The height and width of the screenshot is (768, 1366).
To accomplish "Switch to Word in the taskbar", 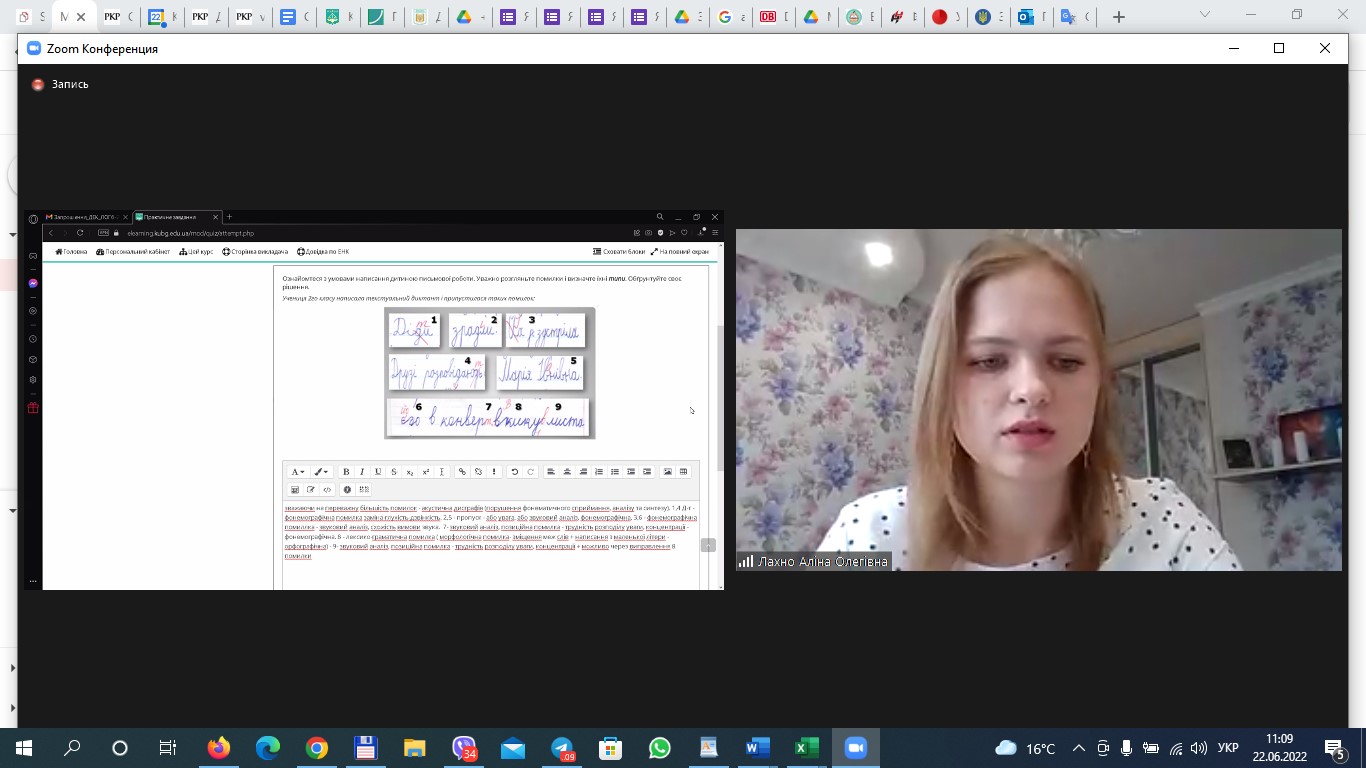I will 757,748.
